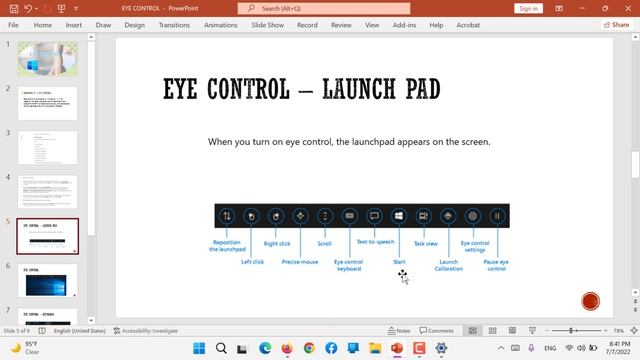Open the Undo history dropdown arrow
Viewport: 640px width, 360px height.
click(36, 9)
